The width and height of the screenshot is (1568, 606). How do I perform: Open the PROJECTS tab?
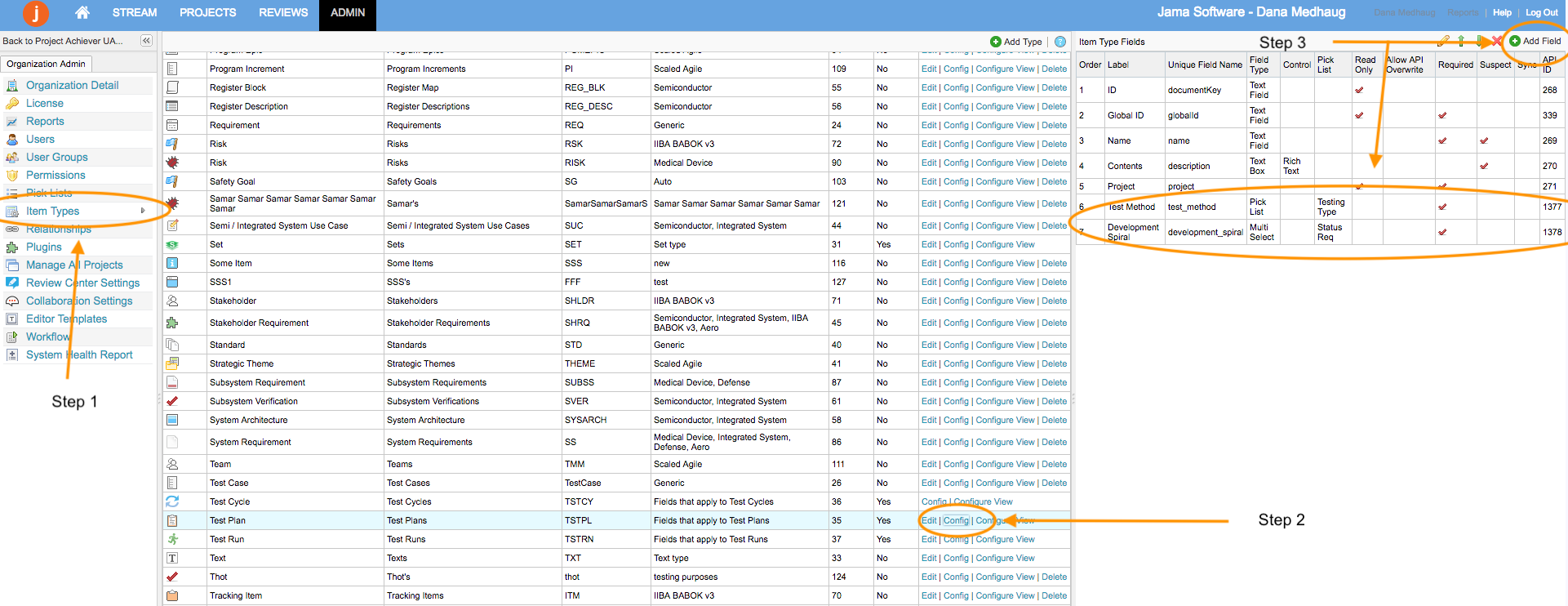208,12
